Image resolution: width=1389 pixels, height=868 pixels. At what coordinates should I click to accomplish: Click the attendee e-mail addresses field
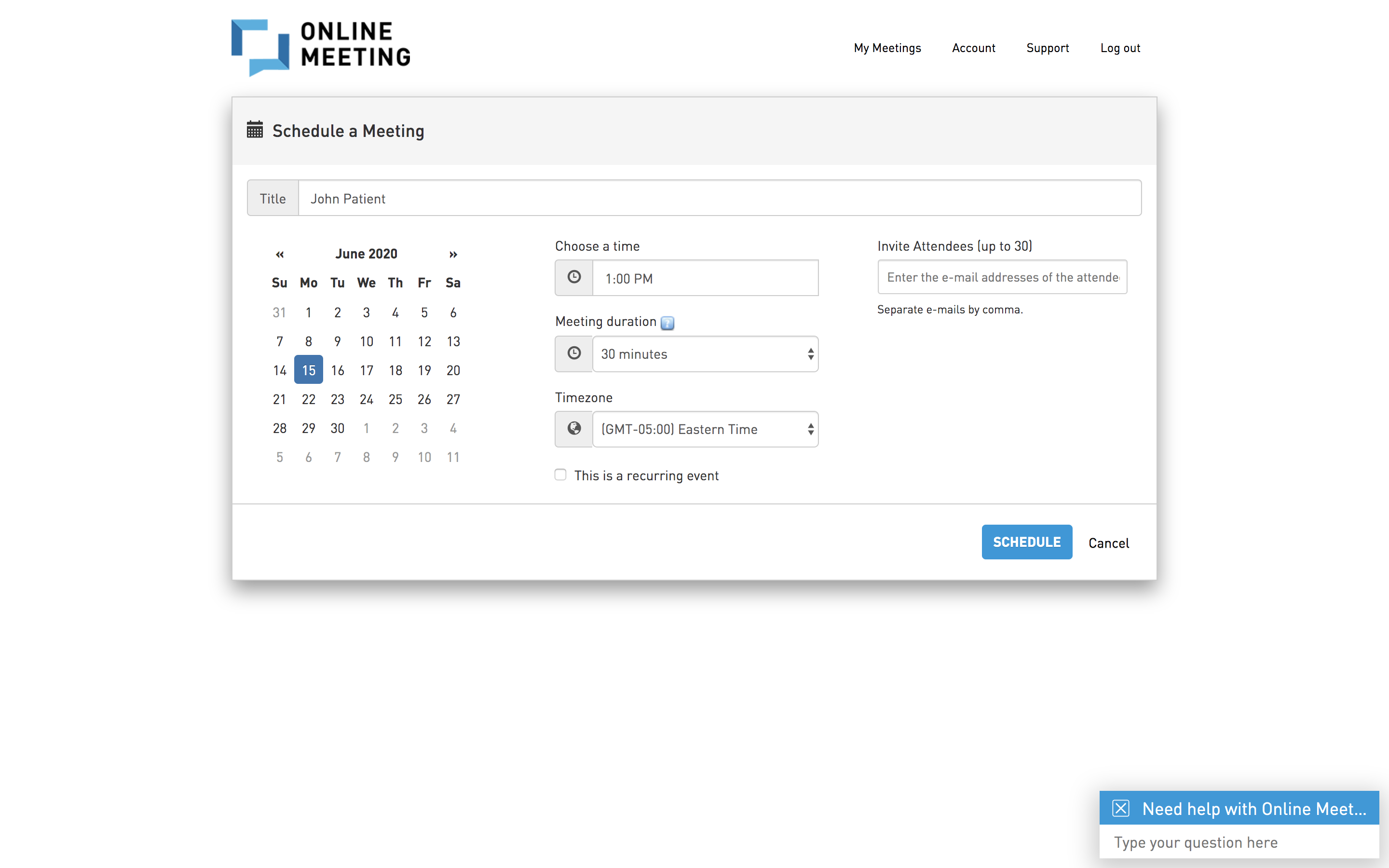1002,277
